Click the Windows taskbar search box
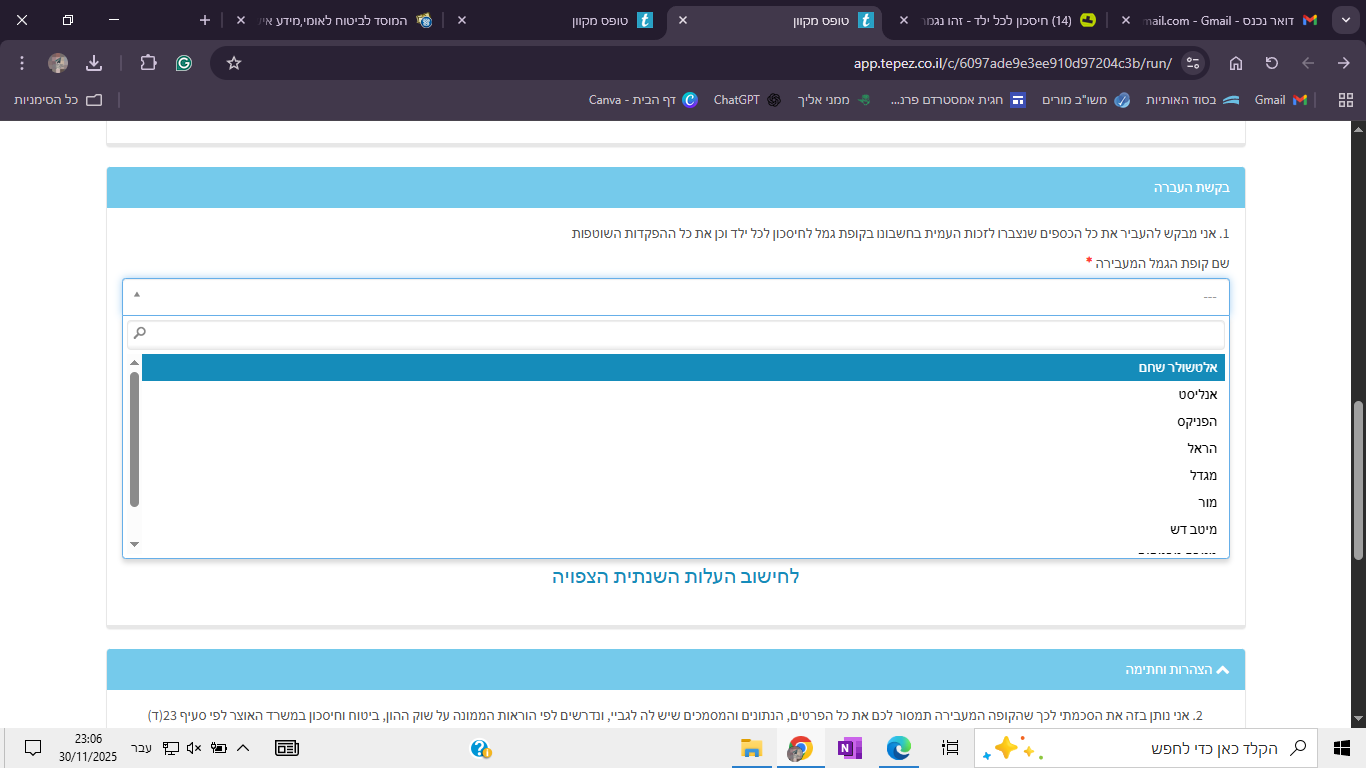 (x=1146, y=748)
